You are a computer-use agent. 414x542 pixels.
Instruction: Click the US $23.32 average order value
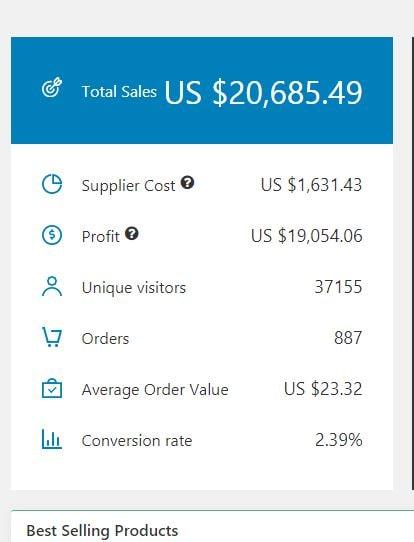pos(323,389)
